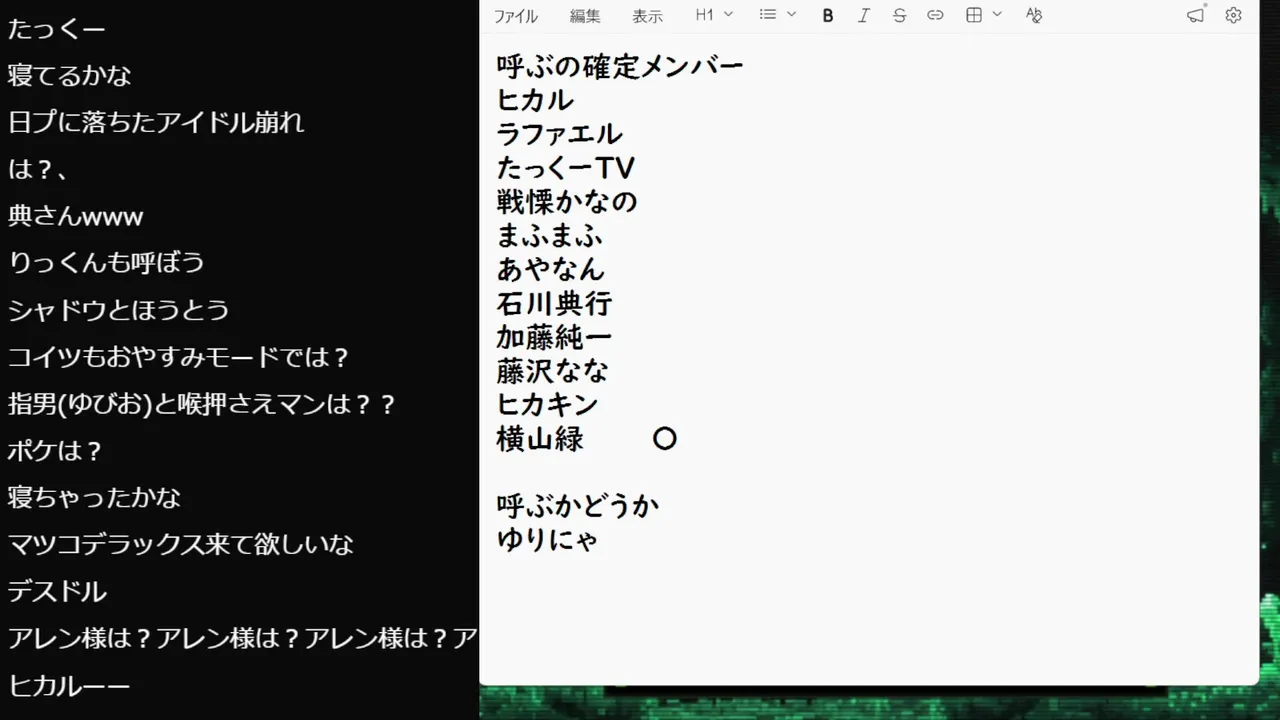Image resolution: width=1280 pixels, height=720 pixels.
Task: Click the comment 日プに落ちたアイドル崩れ
Action: pyautogui.click(x=156, y=122)
